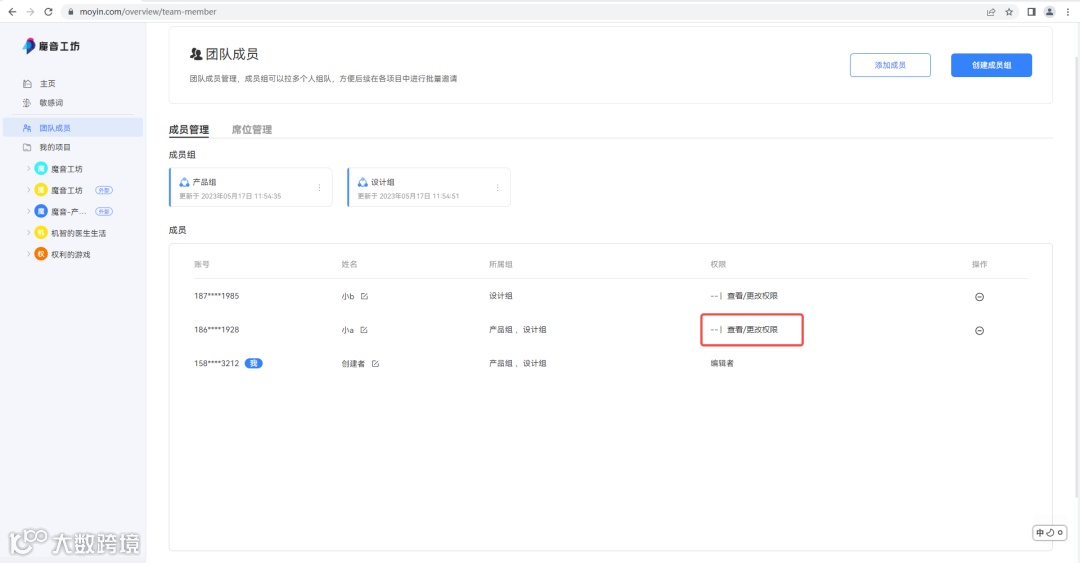This screenshot has width=1080, height=563.
Task: Click account 158****3212 in the table
Action: [x=216, y=363]
